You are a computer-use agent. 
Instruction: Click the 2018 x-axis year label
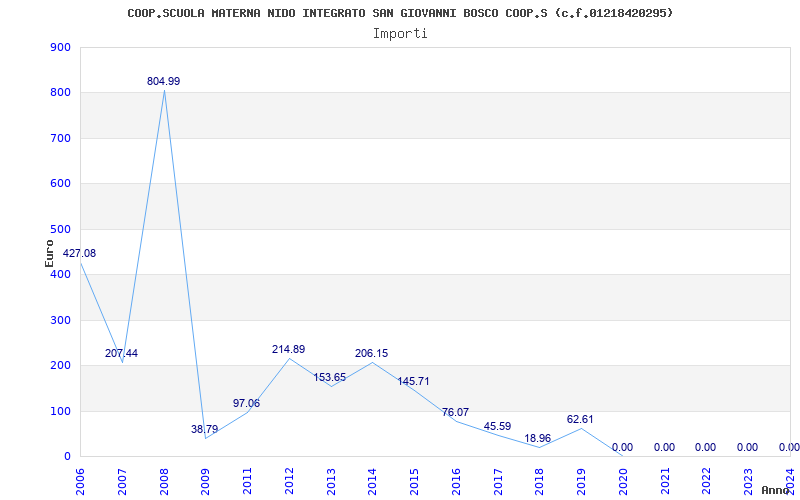pyautogui.click(x=540, y=481)
